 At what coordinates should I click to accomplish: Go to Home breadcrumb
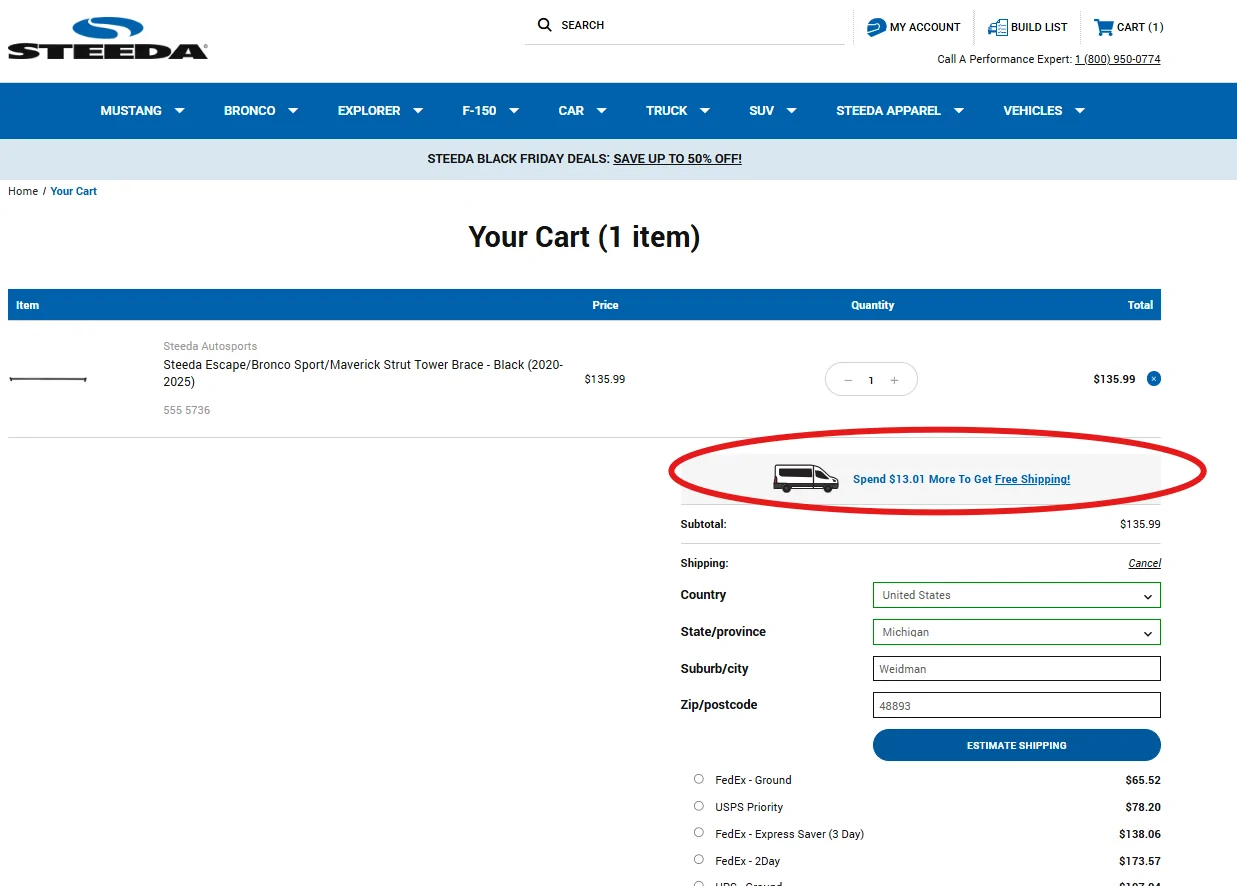23,191
